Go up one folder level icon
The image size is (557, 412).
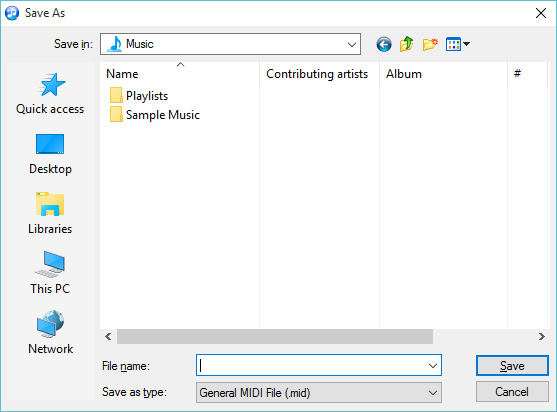[x=406, y=44]
